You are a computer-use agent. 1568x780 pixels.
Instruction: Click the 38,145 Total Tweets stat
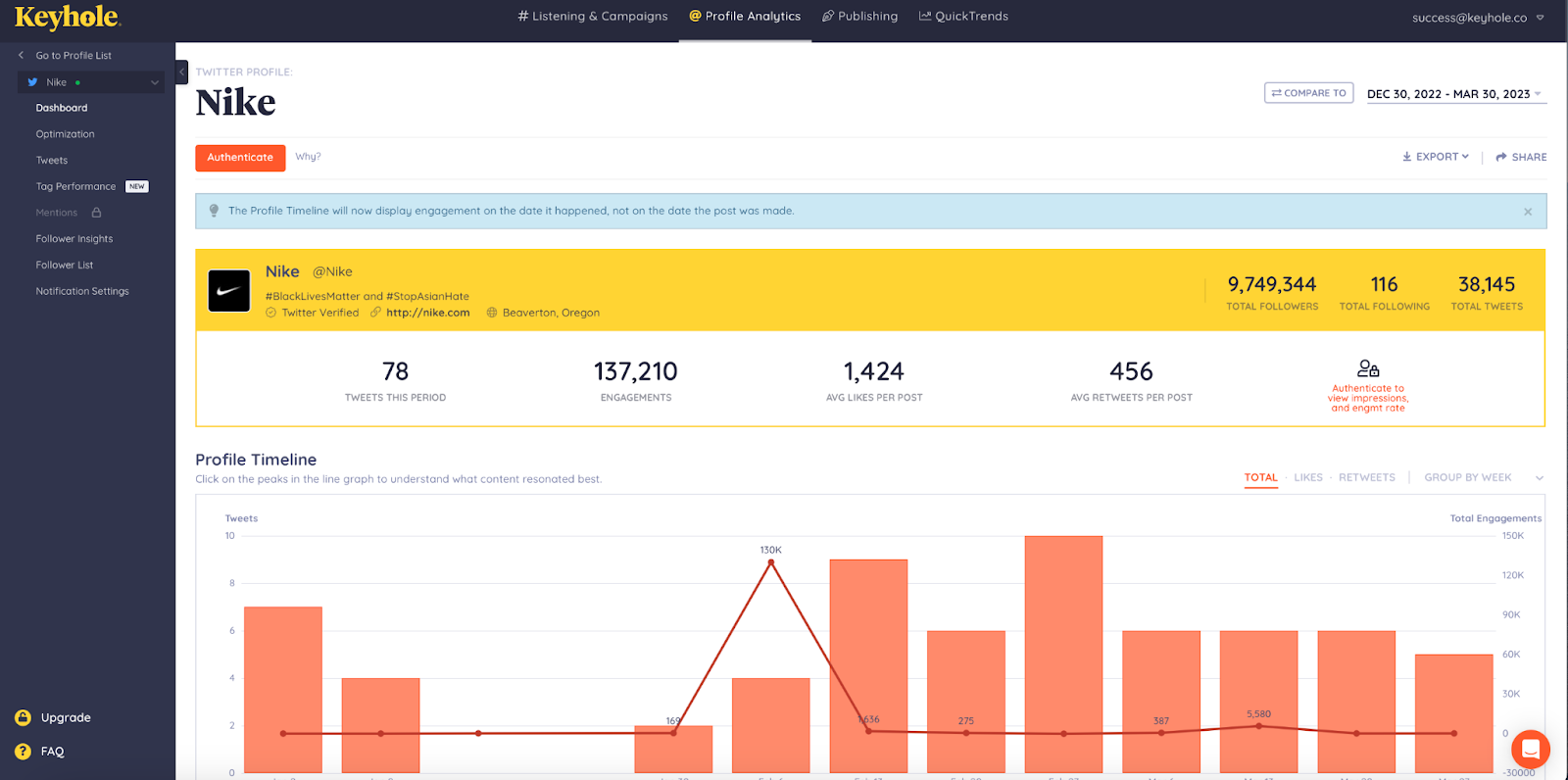1487,292
